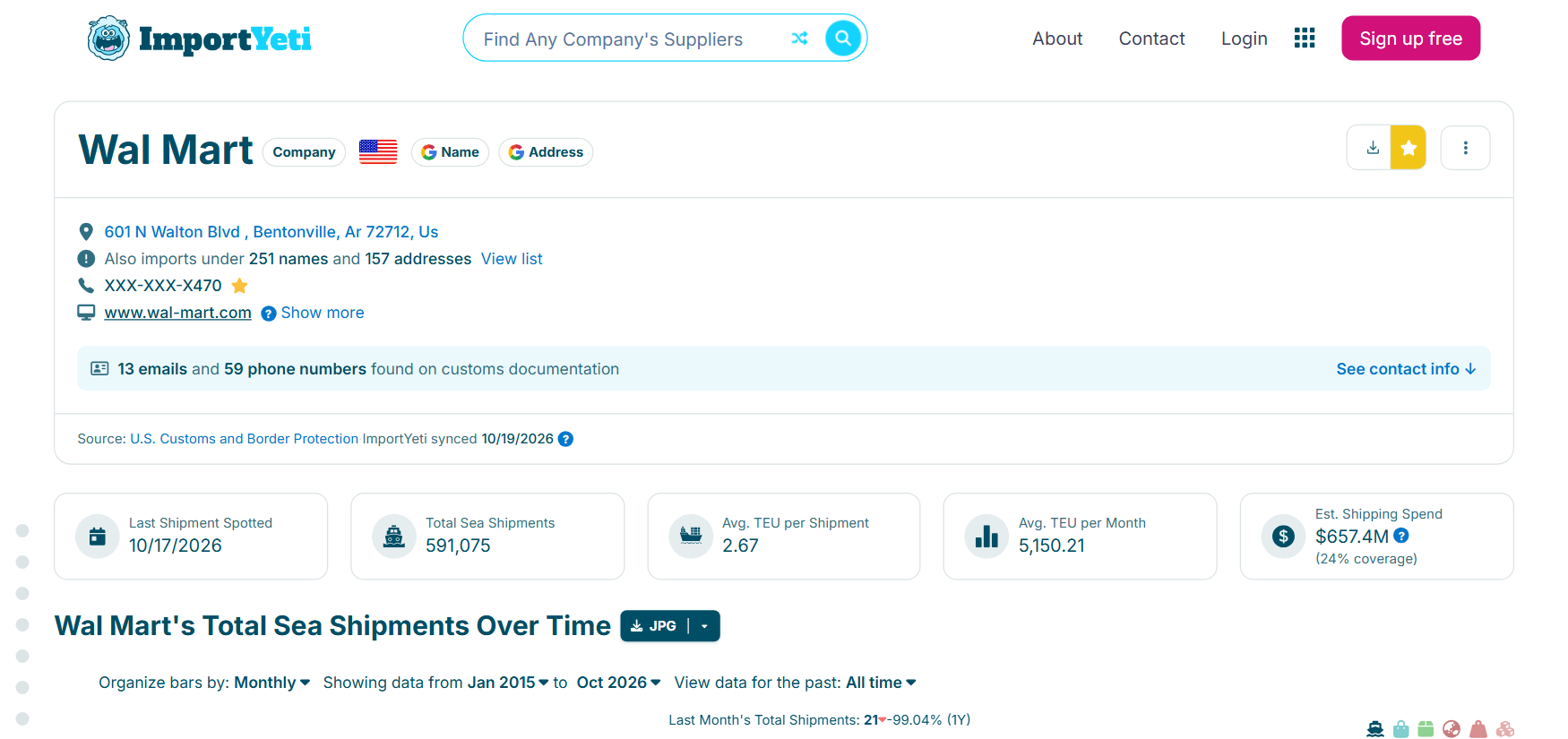The width and height of the screenshot is (1568, 739).
Task: Click the Sign up free button
Action: pos(1410,39)
